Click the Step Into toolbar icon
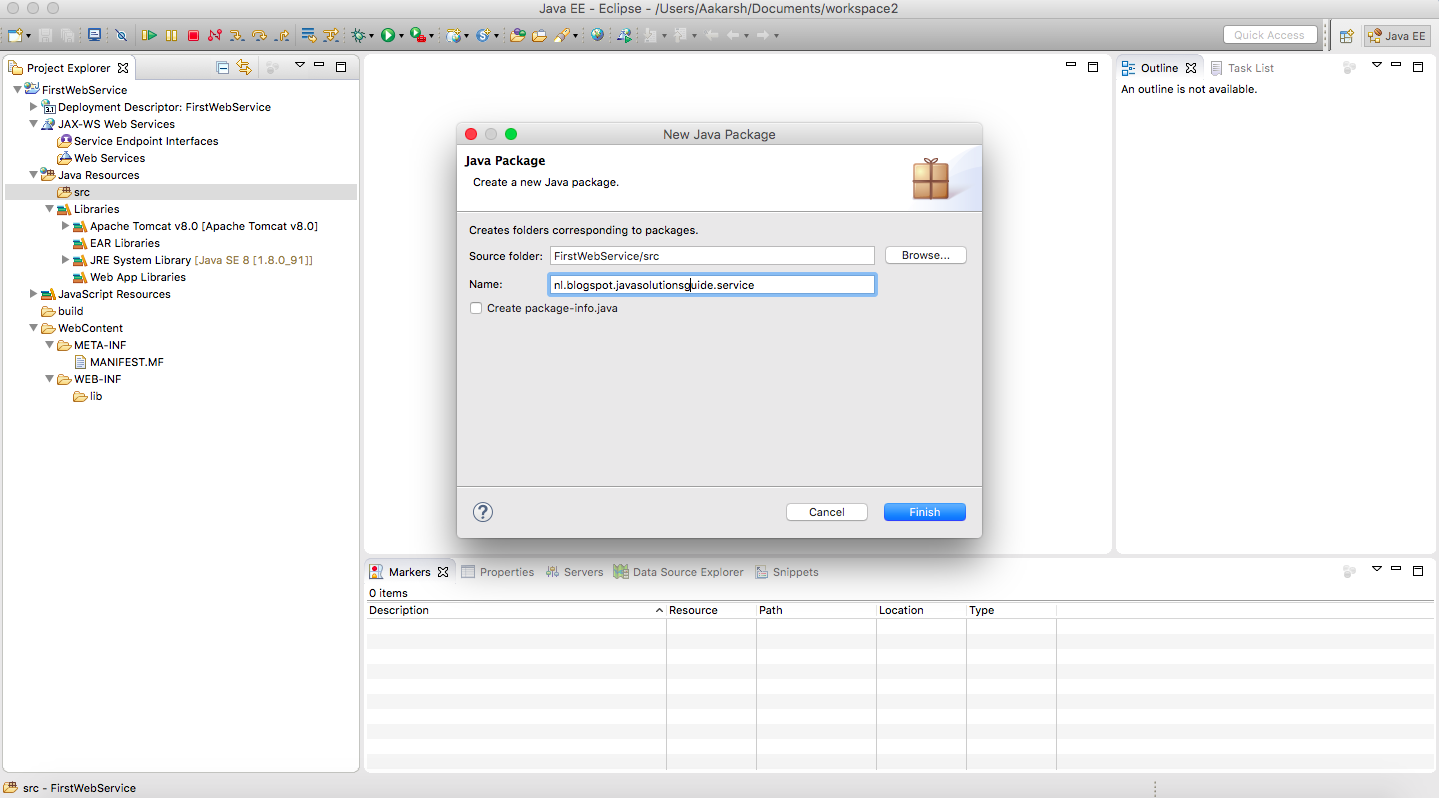Screen dimensions: 1439x798 (x=237, y=35)
